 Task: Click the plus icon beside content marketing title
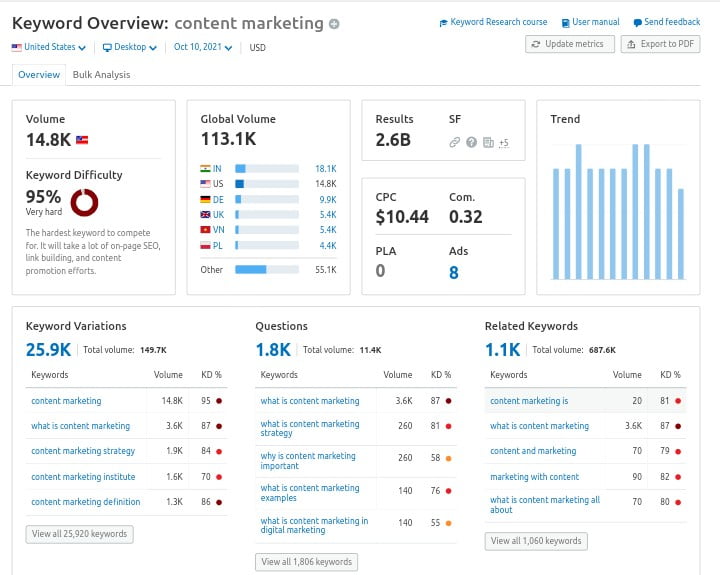[334, 24]
